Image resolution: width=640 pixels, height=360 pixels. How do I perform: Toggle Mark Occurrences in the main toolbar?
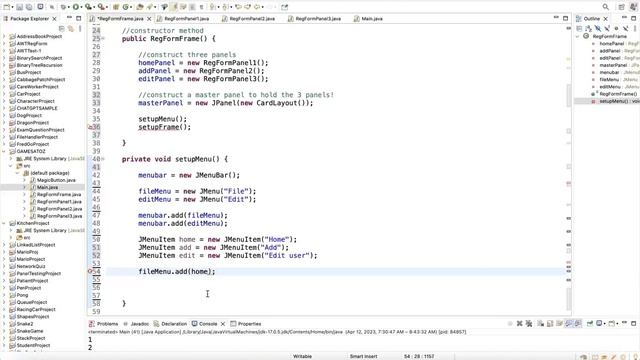click(173, 7)
